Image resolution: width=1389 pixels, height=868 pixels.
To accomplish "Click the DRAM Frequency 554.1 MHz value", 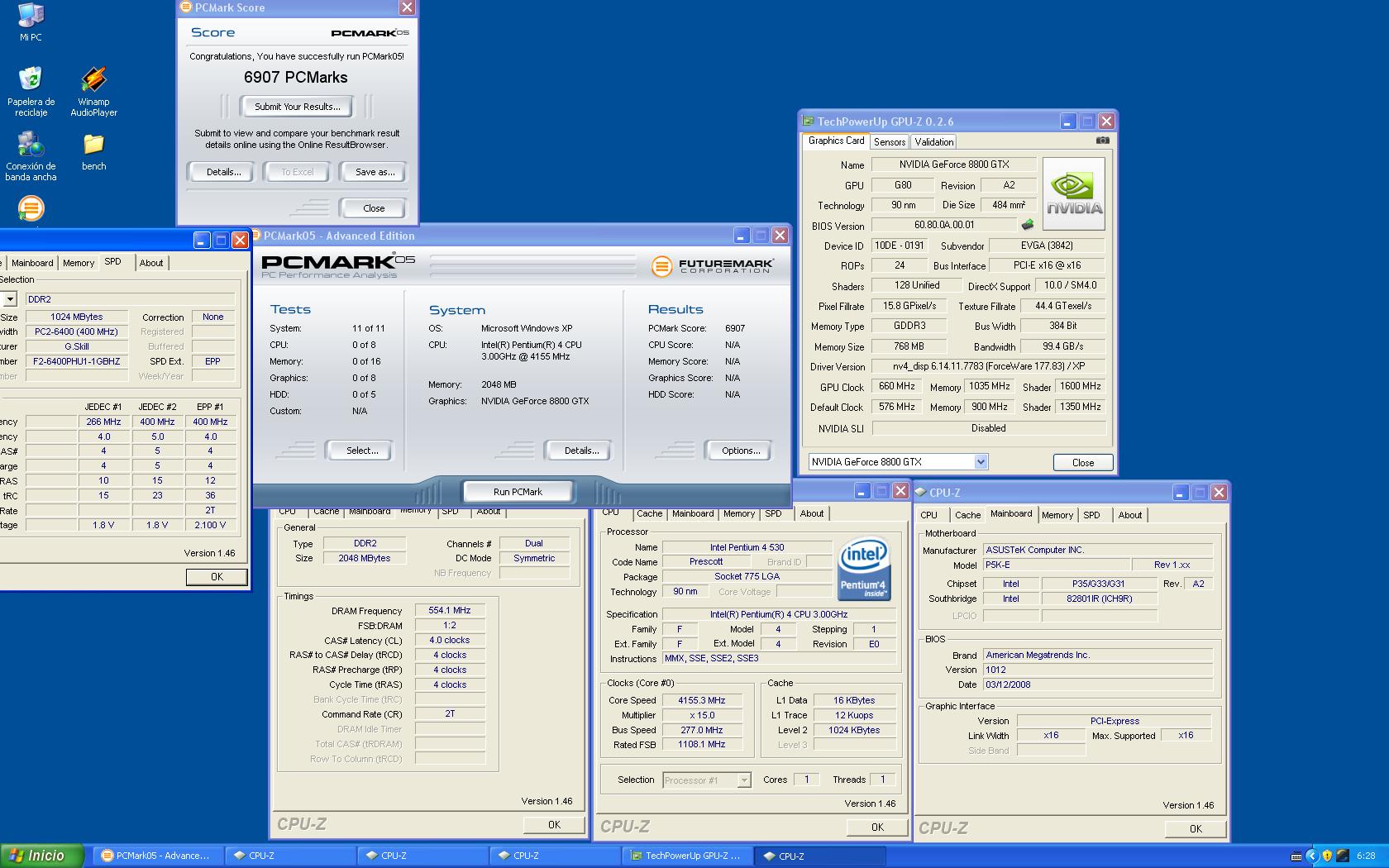I will click(450, 610).
